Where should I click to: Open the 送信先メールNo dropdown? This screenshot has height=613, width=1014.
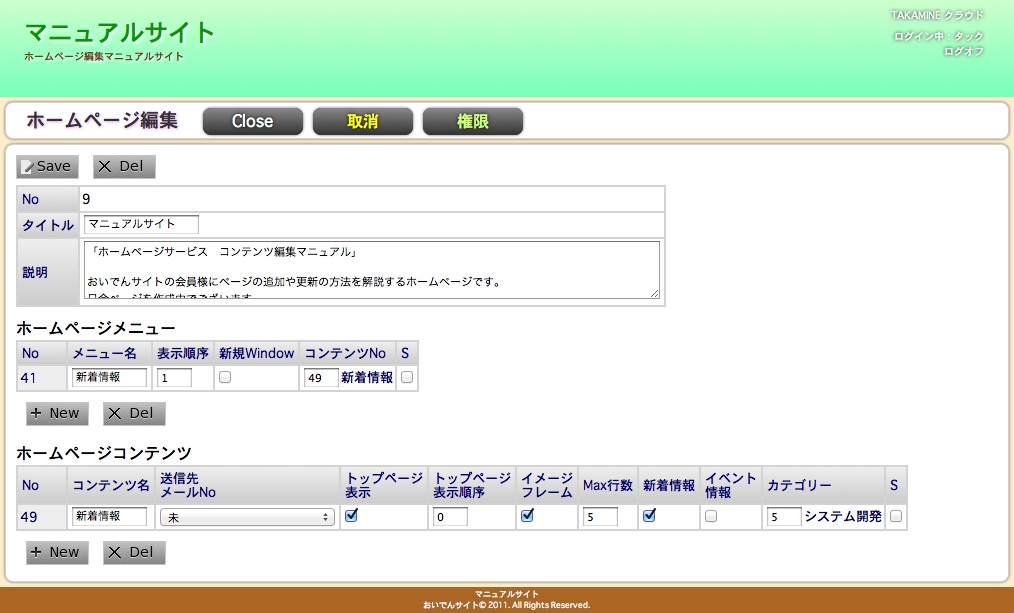247,517
